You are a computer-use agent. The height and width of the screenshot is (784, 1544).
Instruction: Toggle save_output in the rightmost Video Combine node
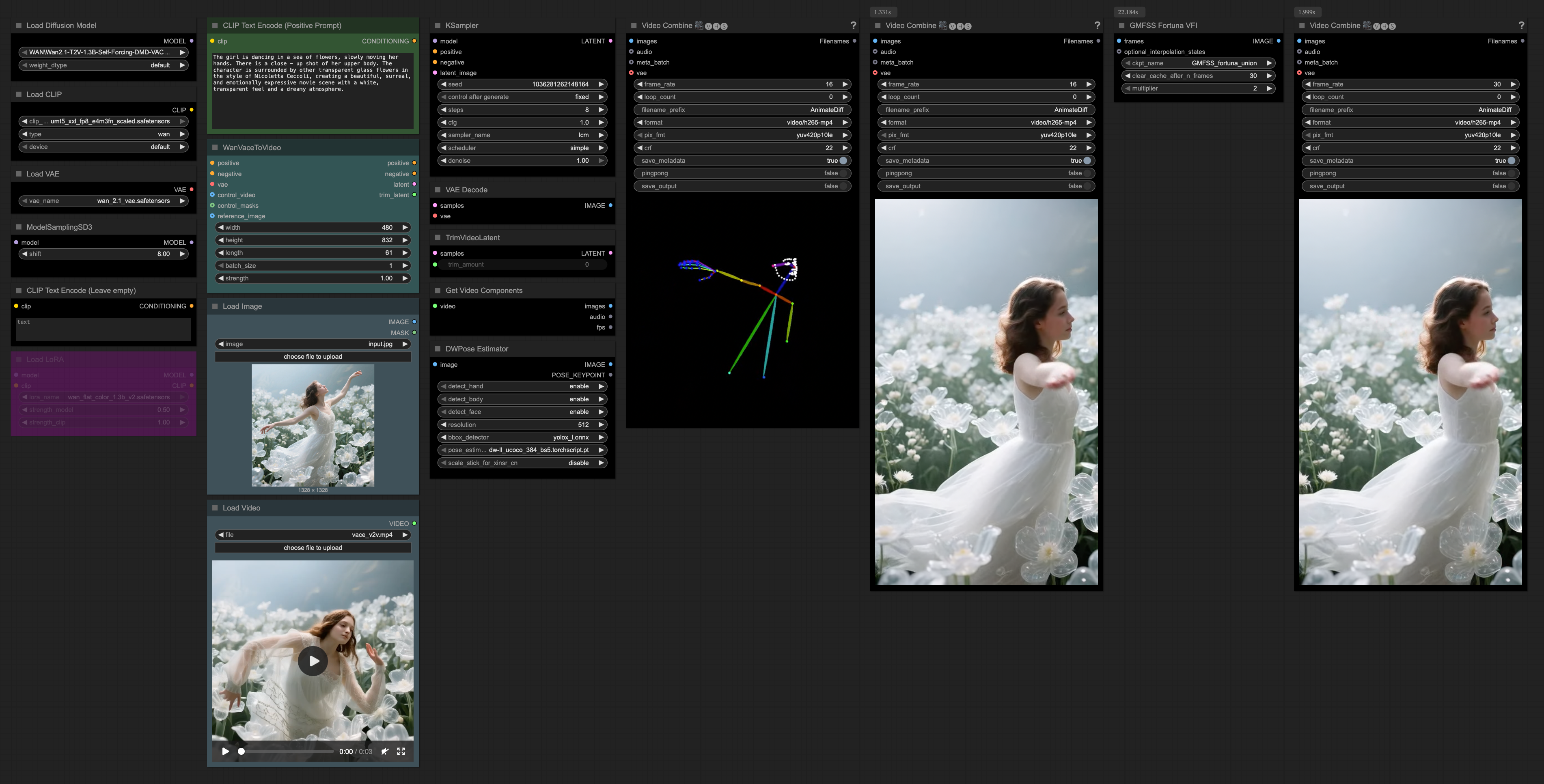[1511, 186]
